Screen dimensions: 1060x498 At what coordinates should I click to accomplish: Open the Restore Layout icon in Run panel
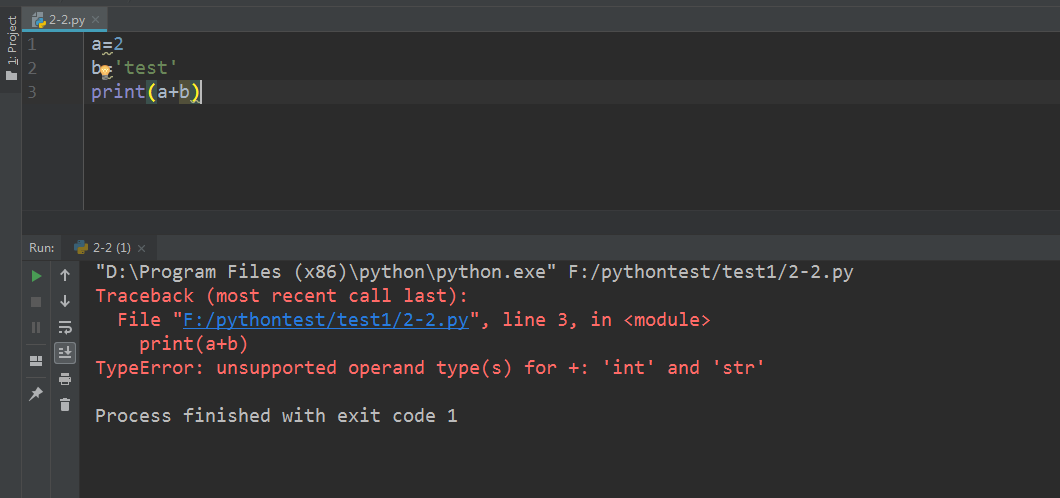[x=37, y=361]
